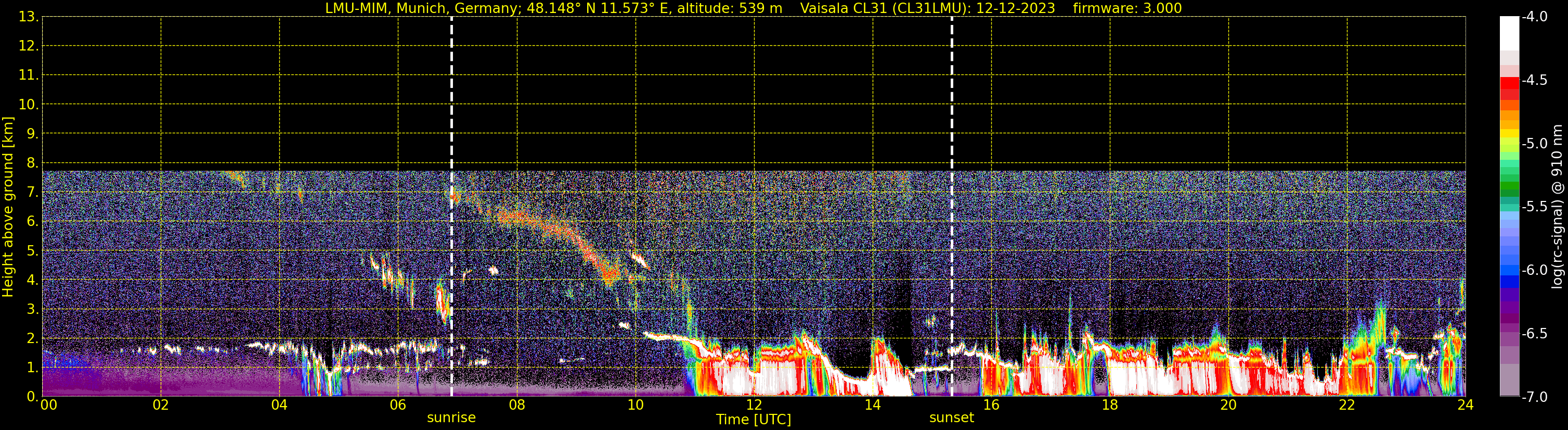Click the '12.' height axis tick label
1568x430 pixels.
[29, 46]
